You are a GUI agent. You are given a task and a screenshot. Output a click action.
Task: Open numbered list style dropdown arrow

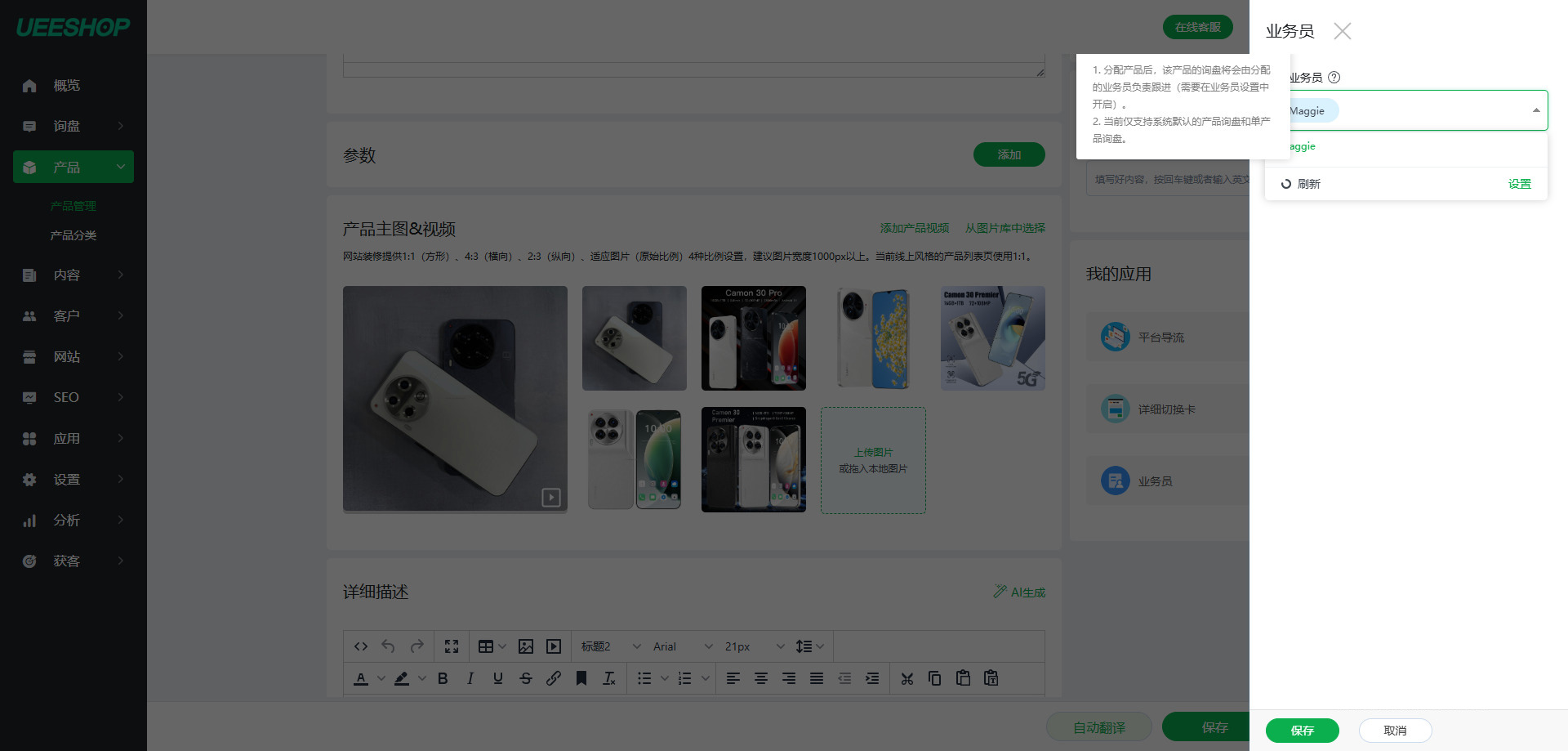click(x=706, y=678)
